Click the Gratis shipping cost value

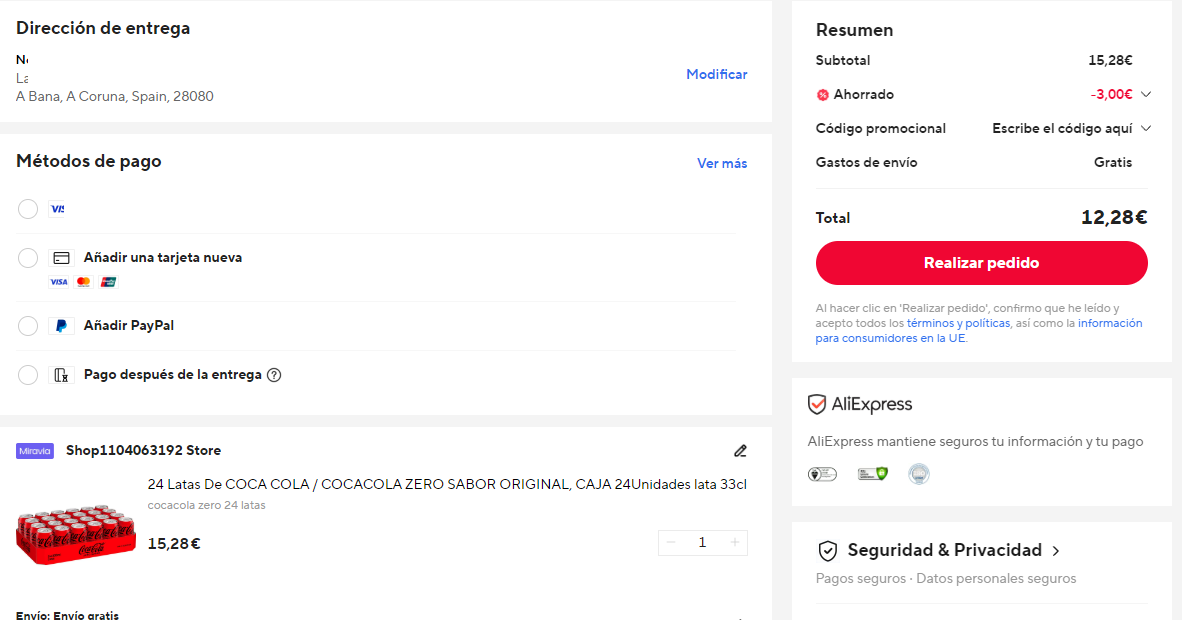click(x=1113, y=162)
